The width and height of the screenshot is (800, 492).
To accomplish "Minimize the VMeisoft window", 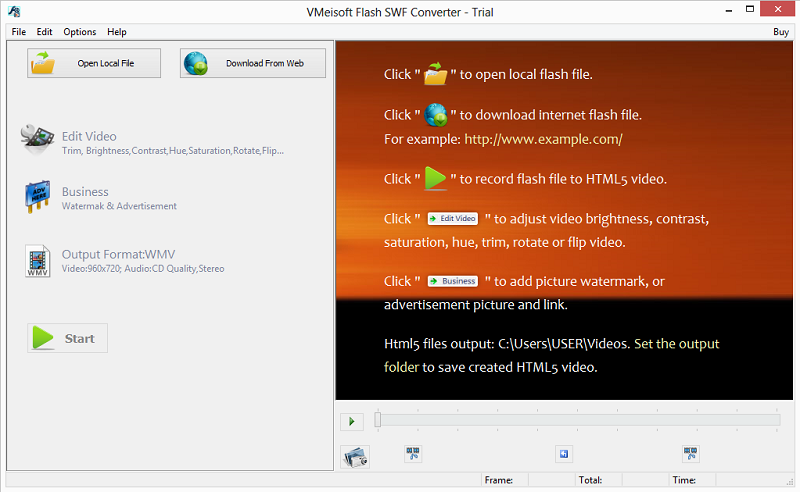I will click(729, 10).
